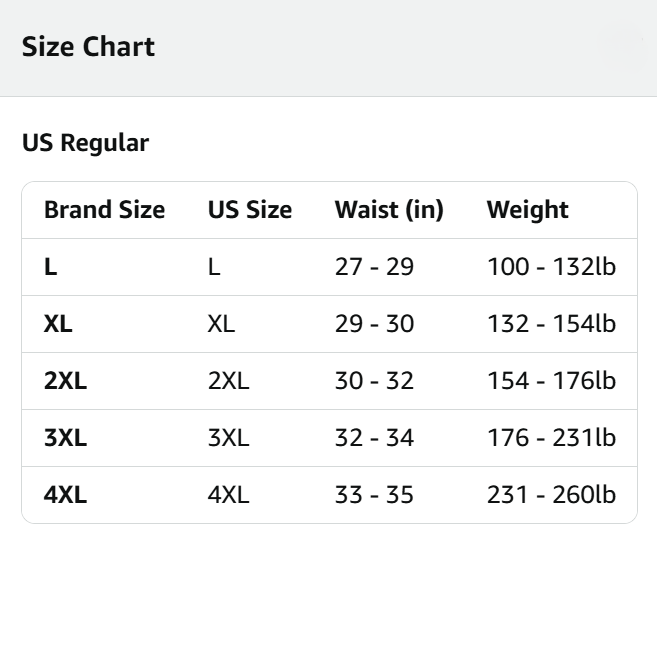
Task: Select the 231 - 260lb weight cell
Action: (x=551, y=495)
